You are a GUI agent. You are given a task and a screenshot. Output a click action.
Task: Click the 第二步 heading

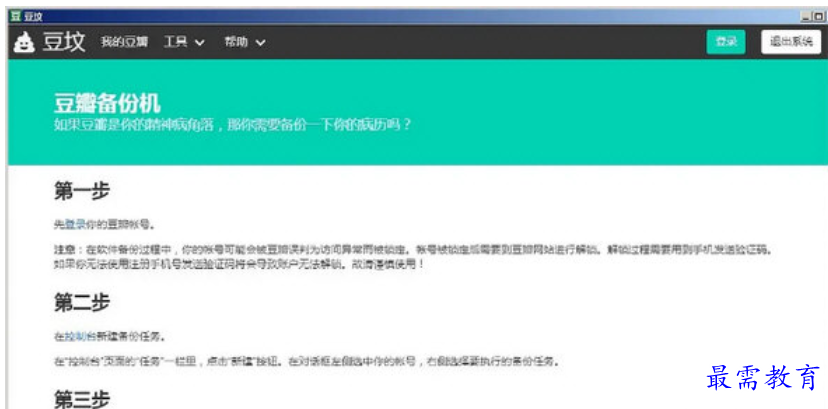82,302
